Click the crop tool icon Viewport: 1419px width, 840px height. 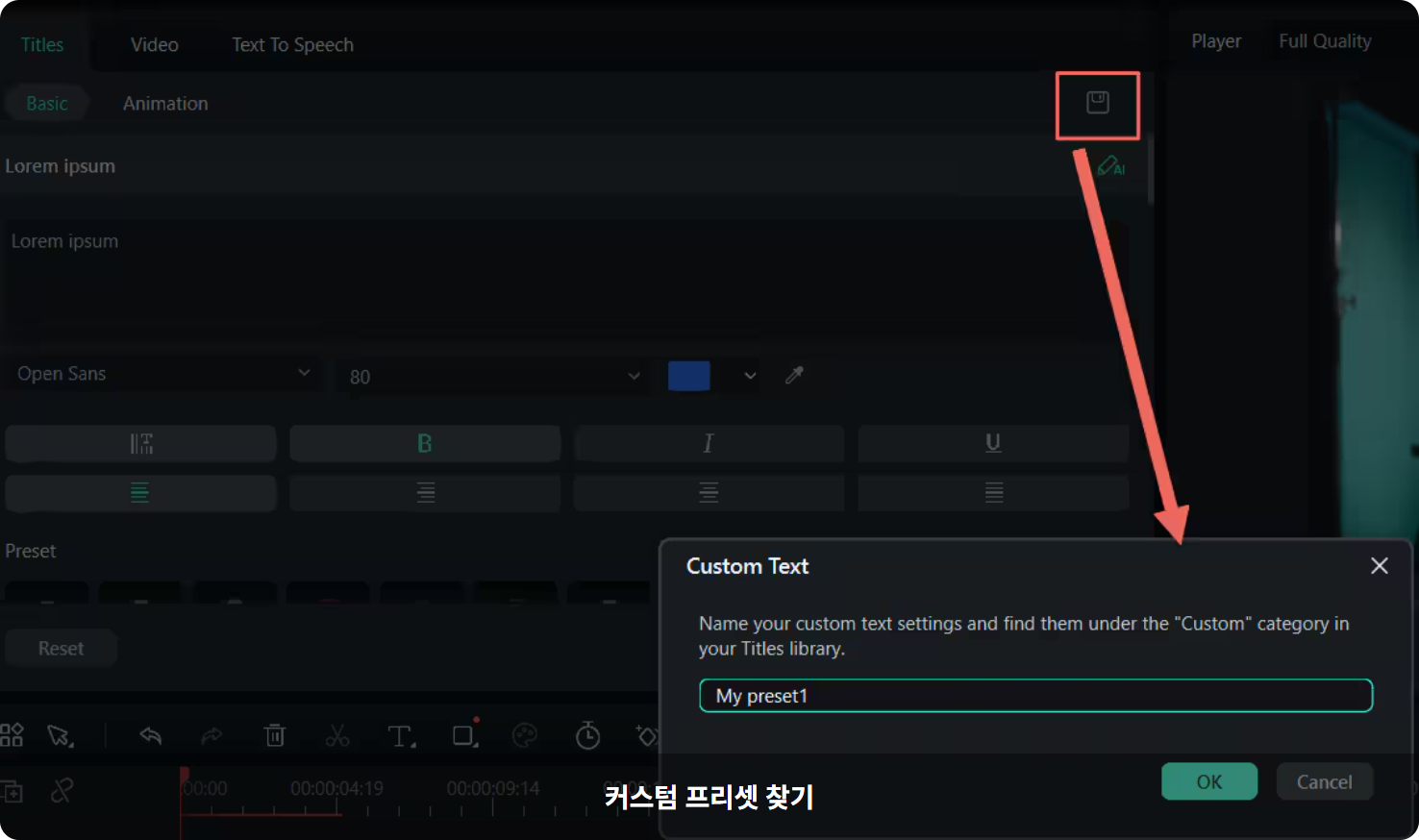click(x=465, y=734)
